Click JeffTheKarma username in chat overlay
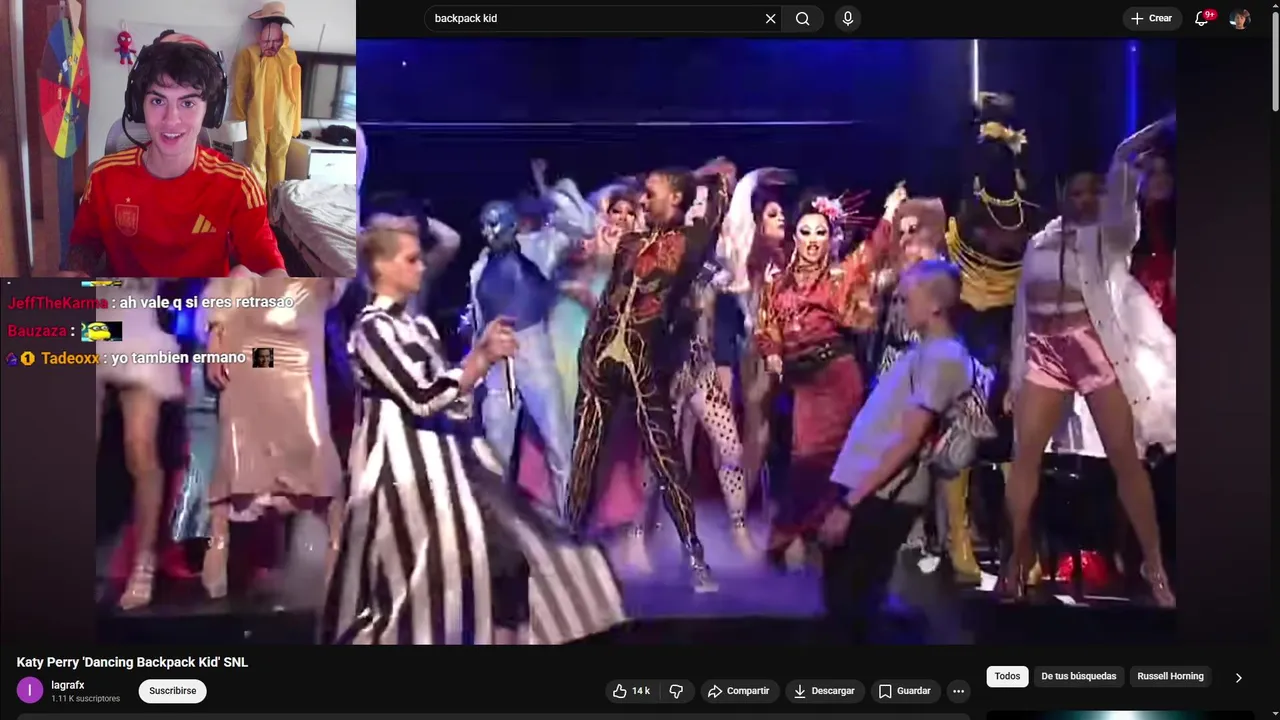Viewport: 1280px width, 720px height. point(57,302)
